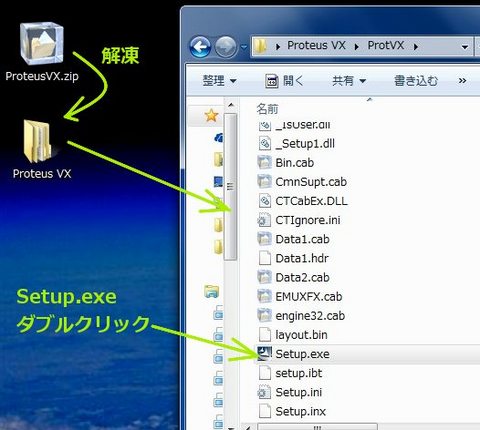This screenshot has width=480, height=430.
Task: Select the setup.ibt file
Action: coord(299,373)
